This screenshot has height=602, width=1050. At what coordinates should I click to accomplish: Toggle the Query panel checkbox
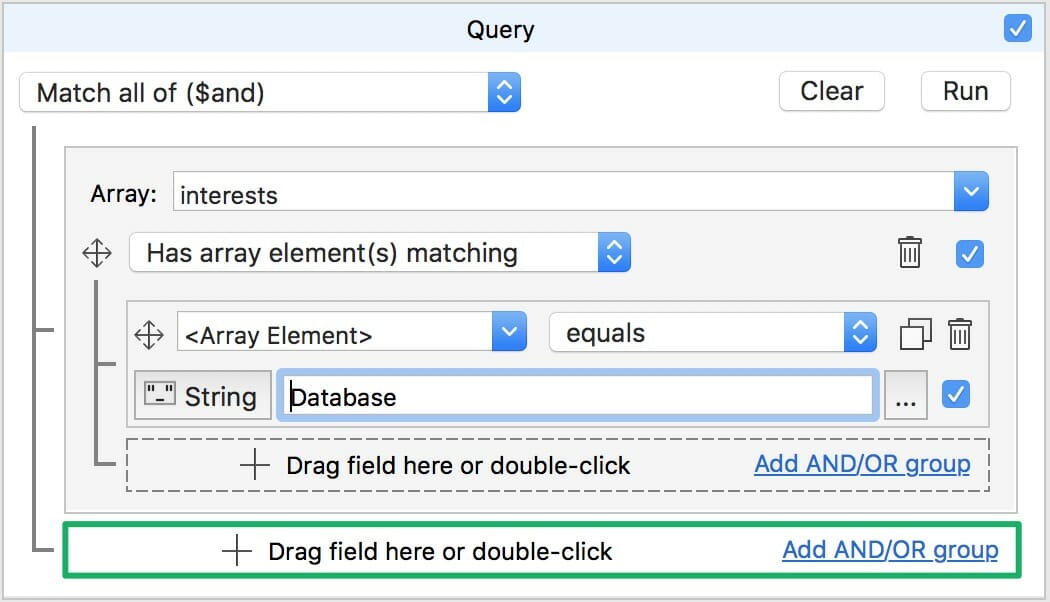[x=1017, y=29]
